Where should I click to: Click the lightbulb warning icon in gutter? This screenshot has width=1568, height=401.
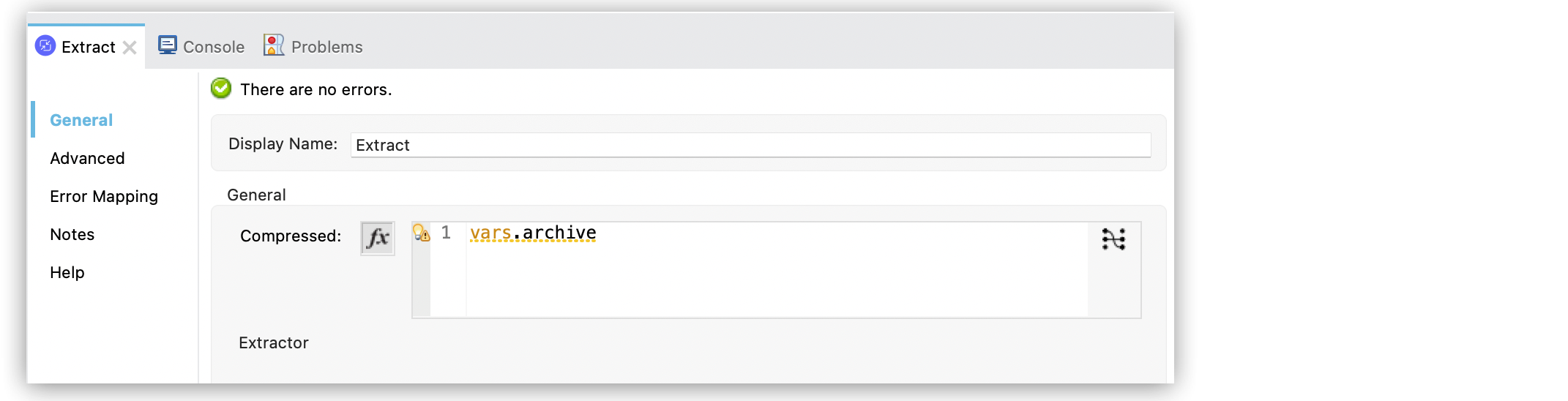(422, 233)
